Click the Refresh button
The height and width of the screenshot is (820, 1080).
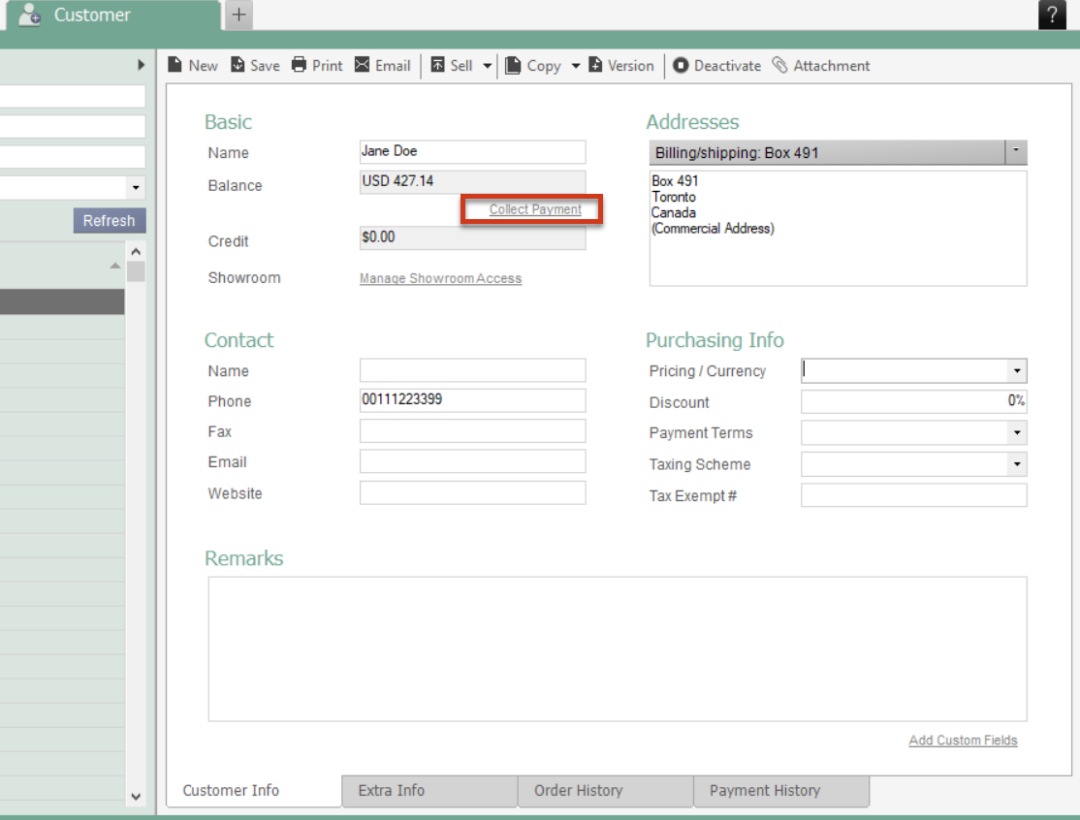coord(109,220)
